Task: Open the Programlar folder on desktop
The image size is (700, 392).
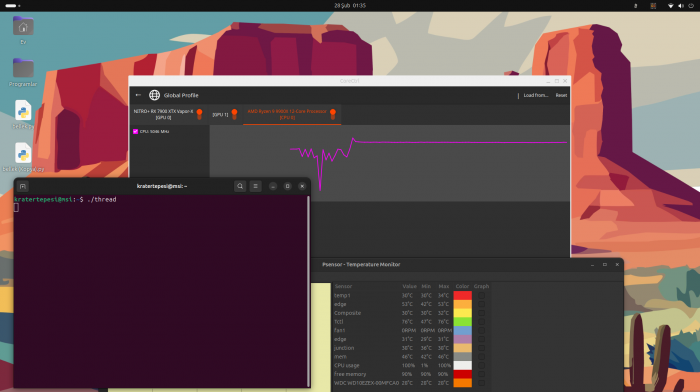Action: 23,68
